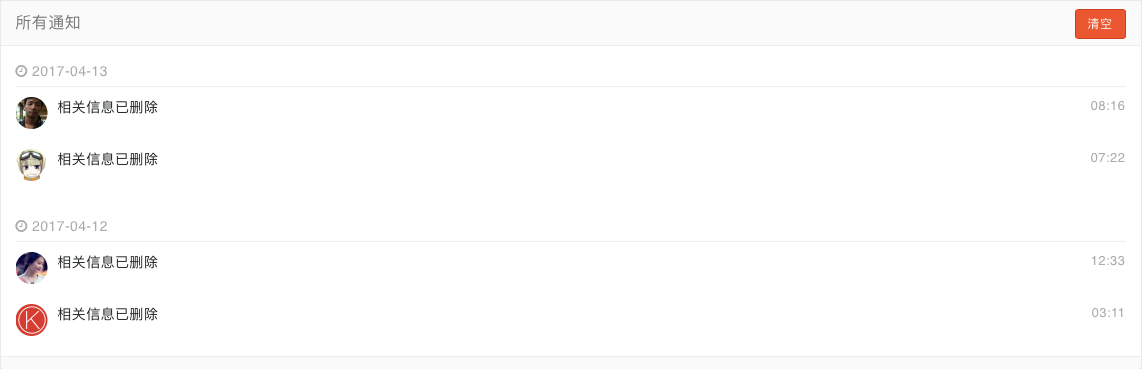Screen dimensions: 1142x369
Task: Click the red 清空 button
Action: pos(1100,24)
